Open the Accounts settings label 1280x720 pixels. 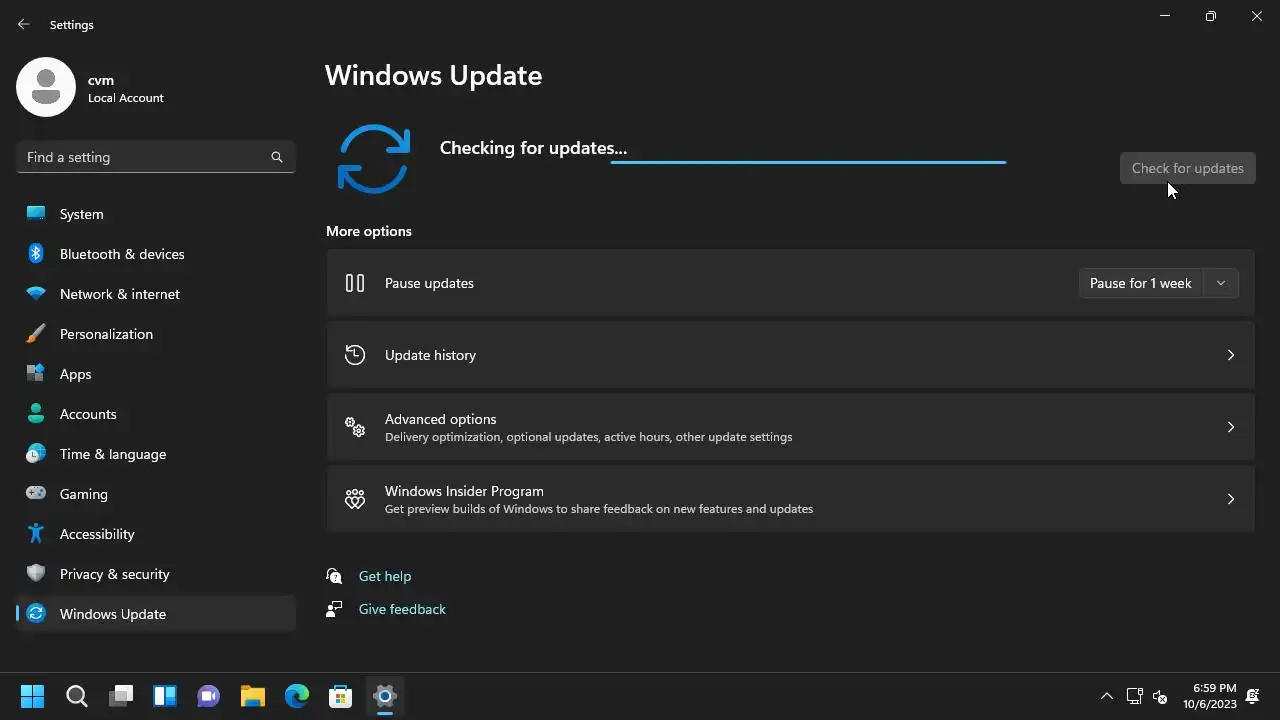(x=88, y=414)
